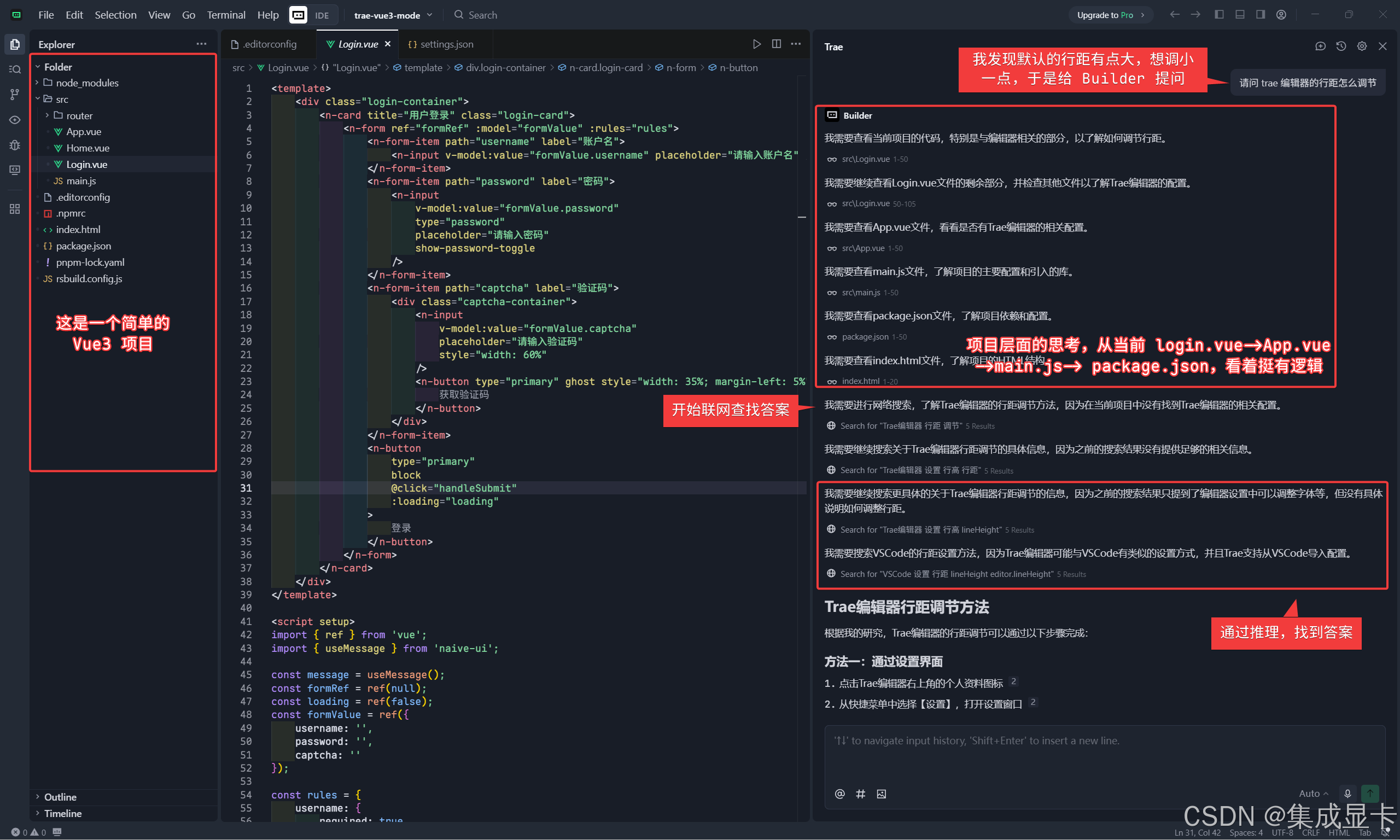
Task: Insert # file reference in chat
Action: click(x=861, y=794)
